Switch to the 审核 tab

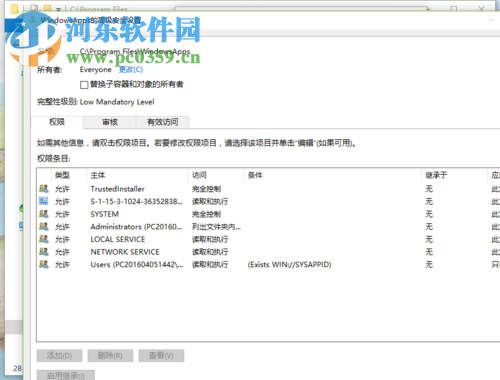coord(110,122)
